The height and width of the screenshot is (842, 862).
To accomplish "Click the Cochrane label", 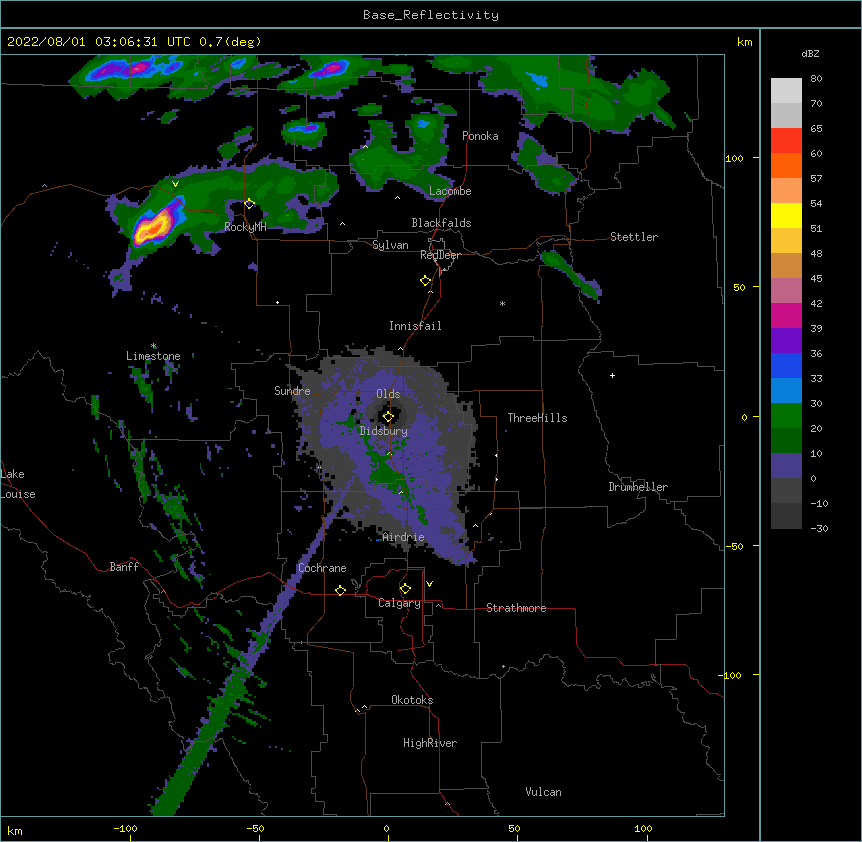I will click(322, 568).
